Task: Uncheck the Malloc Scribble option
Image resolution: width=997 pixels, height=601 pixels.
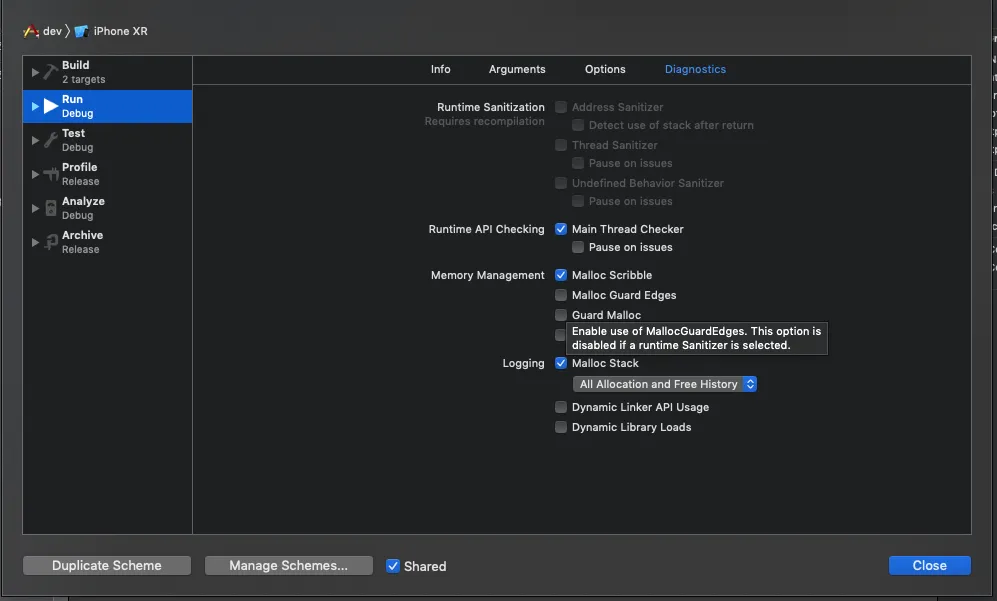Action: point(561,275)
